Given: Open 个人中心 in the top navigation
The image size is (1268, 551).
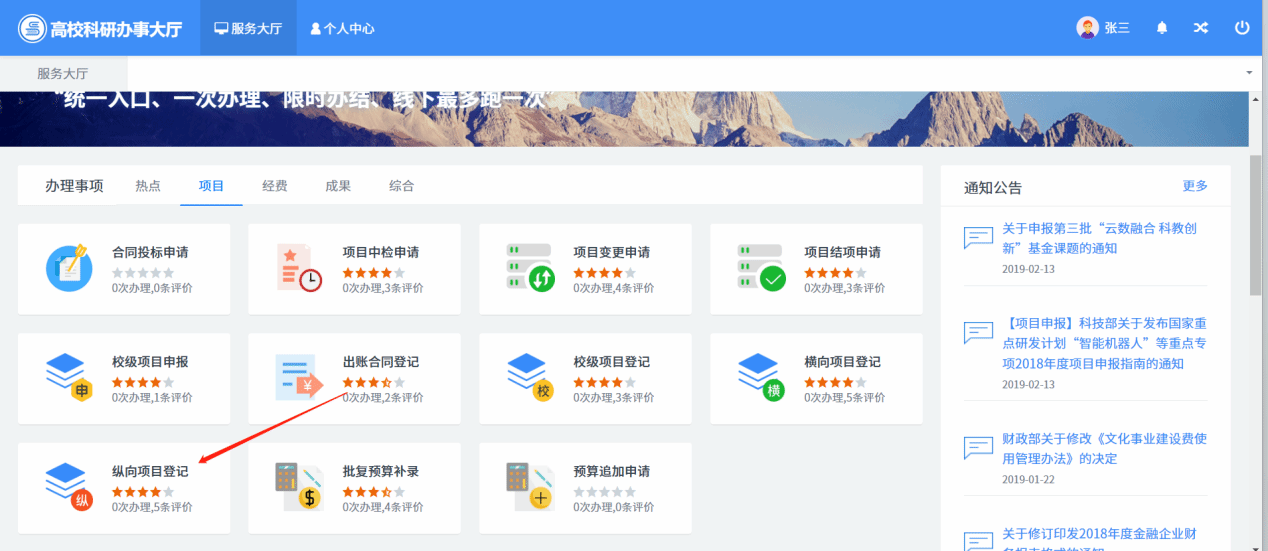Looking at the screenshot, I should [342, 29].
